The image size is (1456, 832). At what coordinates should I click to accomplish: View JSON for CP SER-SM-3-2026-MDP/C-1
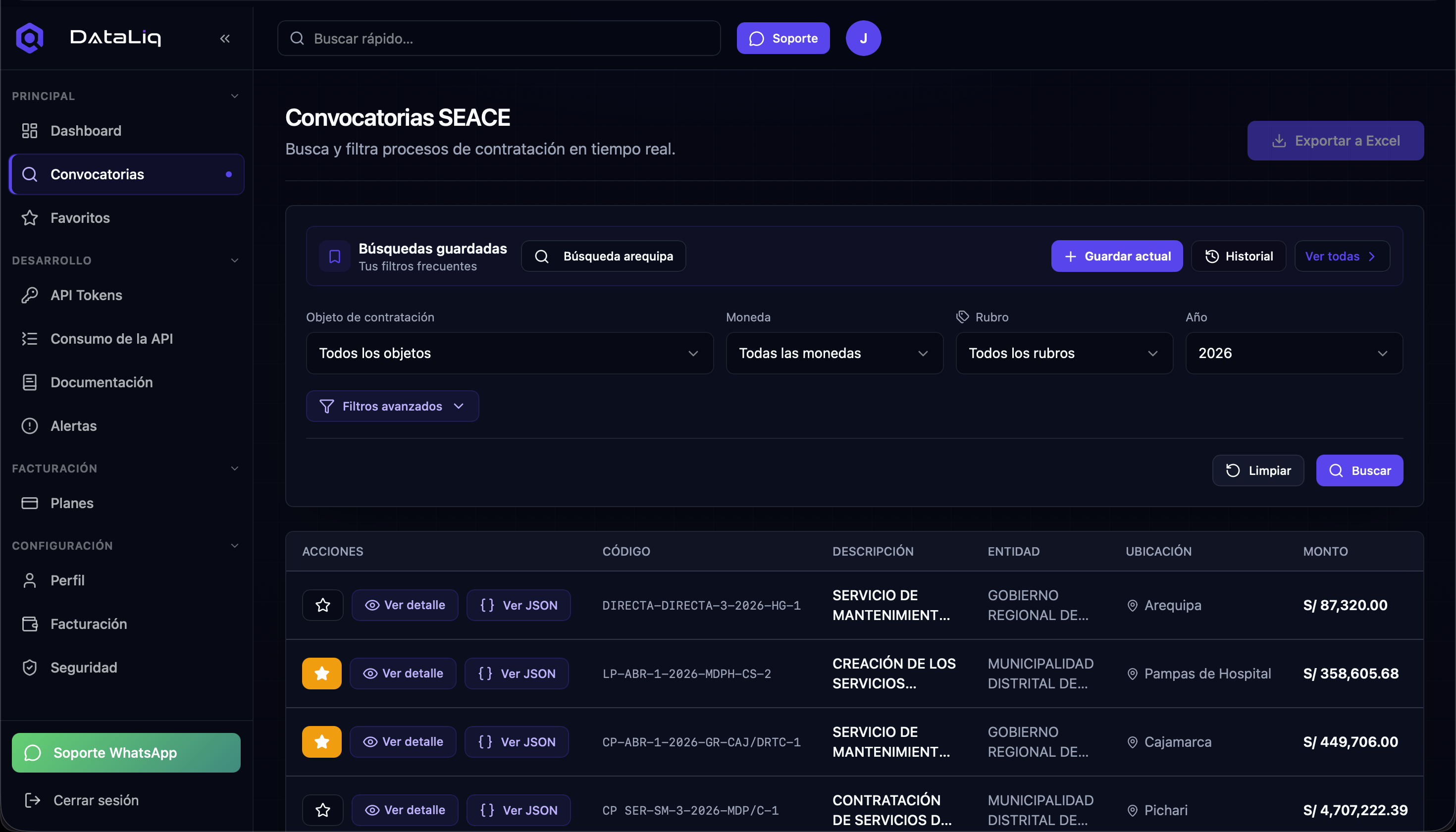(519, 810)
